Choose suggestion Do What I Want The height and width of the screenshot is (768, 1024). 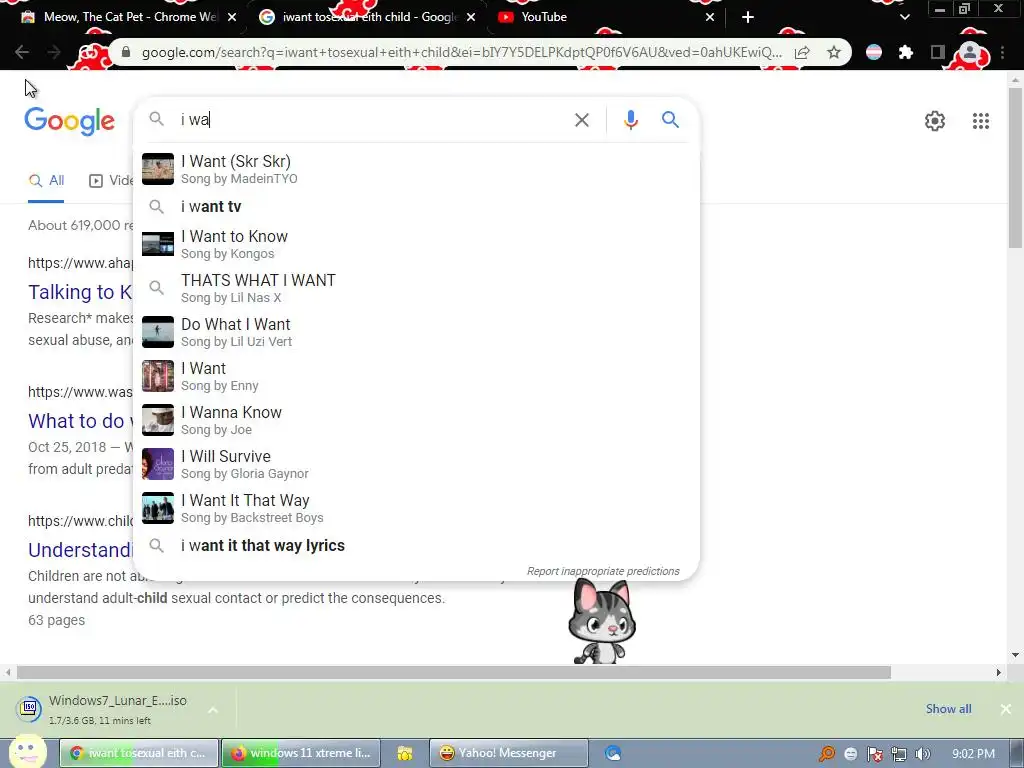point(416,332)
